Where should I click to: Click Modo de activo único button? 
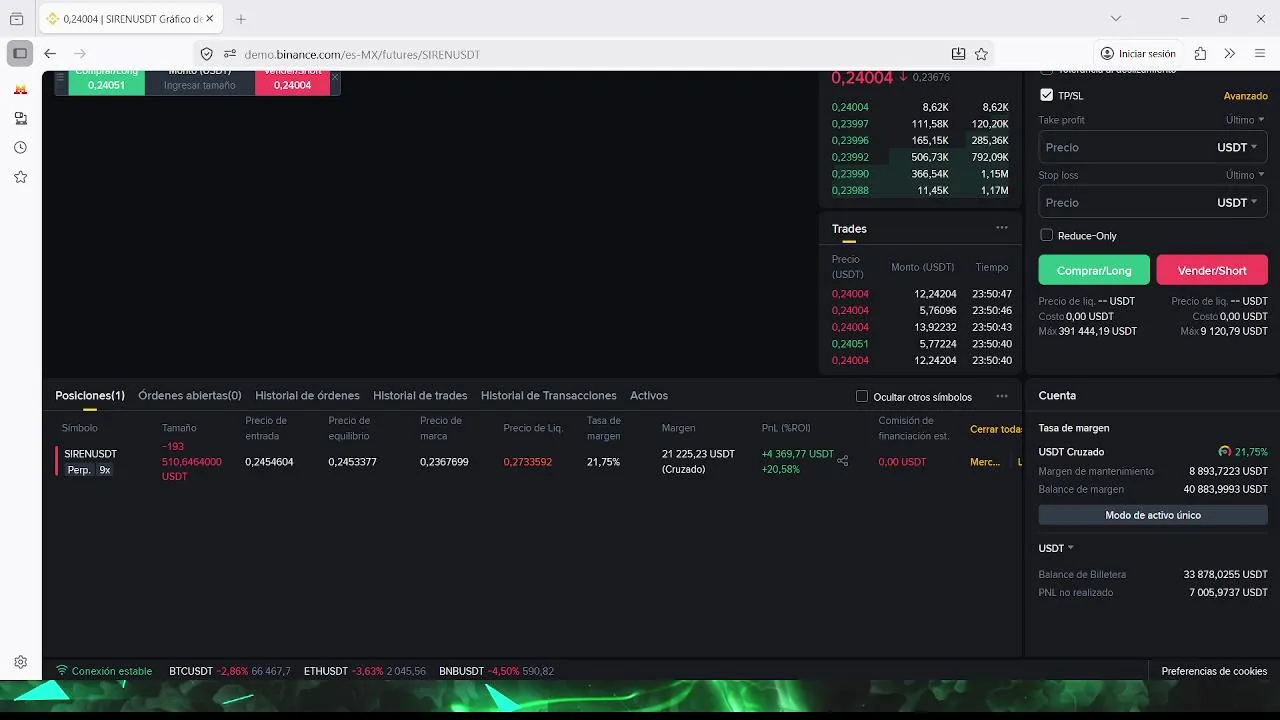1153,515
